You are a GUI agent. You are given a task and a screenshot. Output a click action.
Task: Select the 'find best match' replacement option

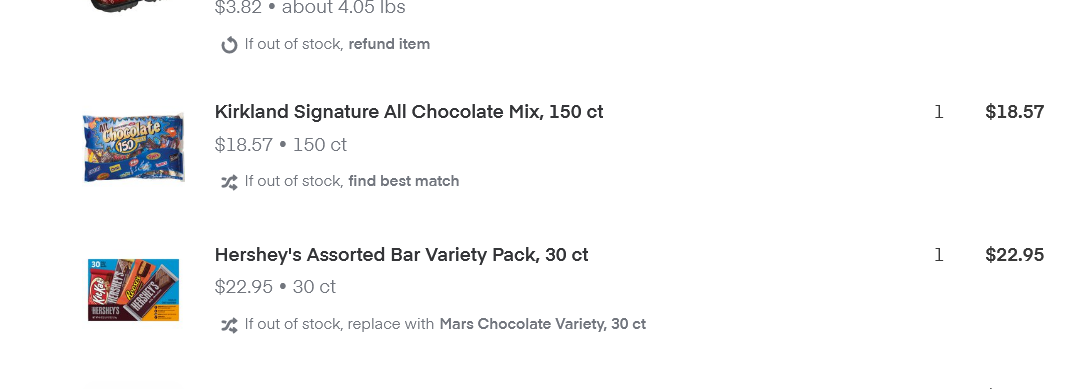click(404, 181)
